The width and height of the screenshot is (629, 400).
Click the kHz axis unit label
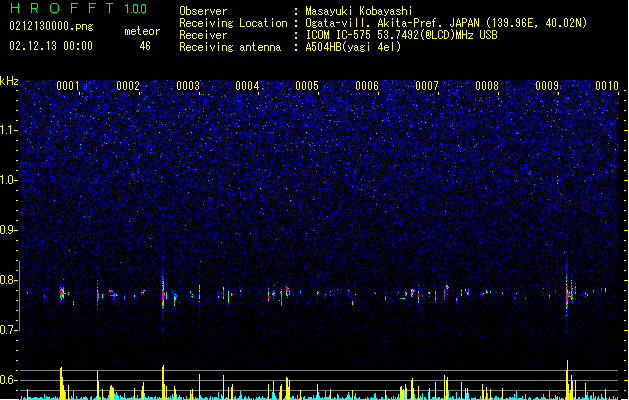tap(9, 81)
